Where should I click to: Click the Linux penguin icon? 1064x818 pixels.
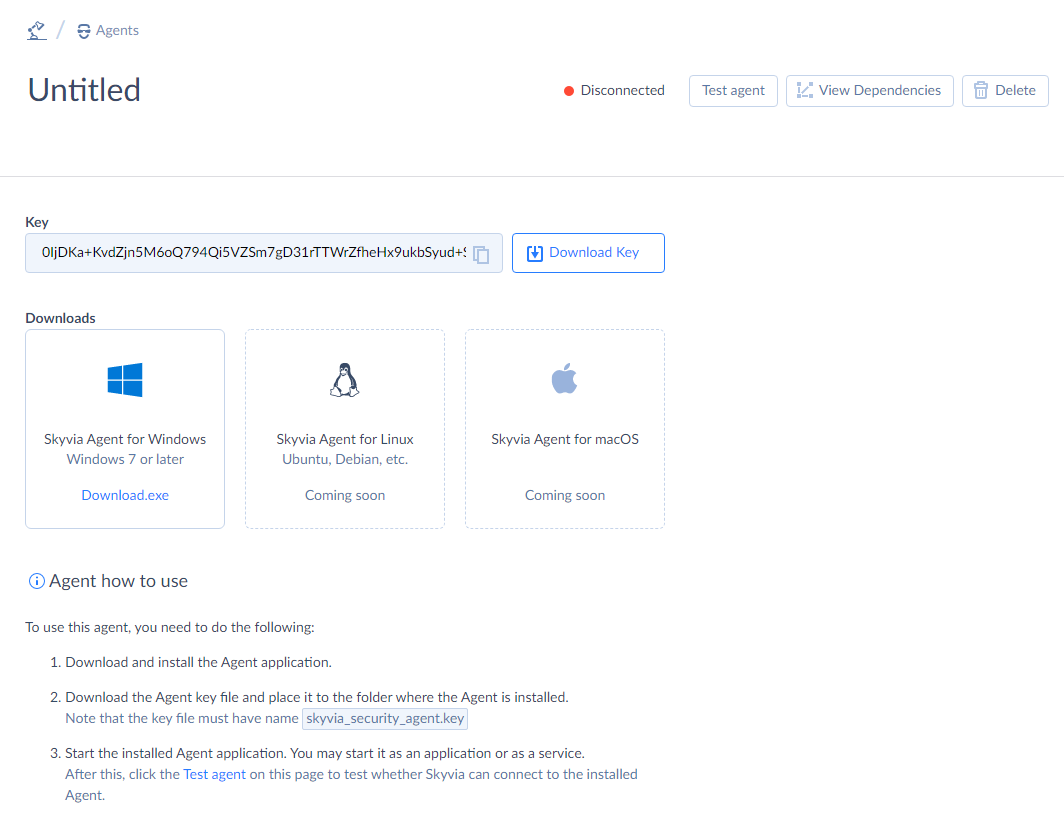(345, 379)
